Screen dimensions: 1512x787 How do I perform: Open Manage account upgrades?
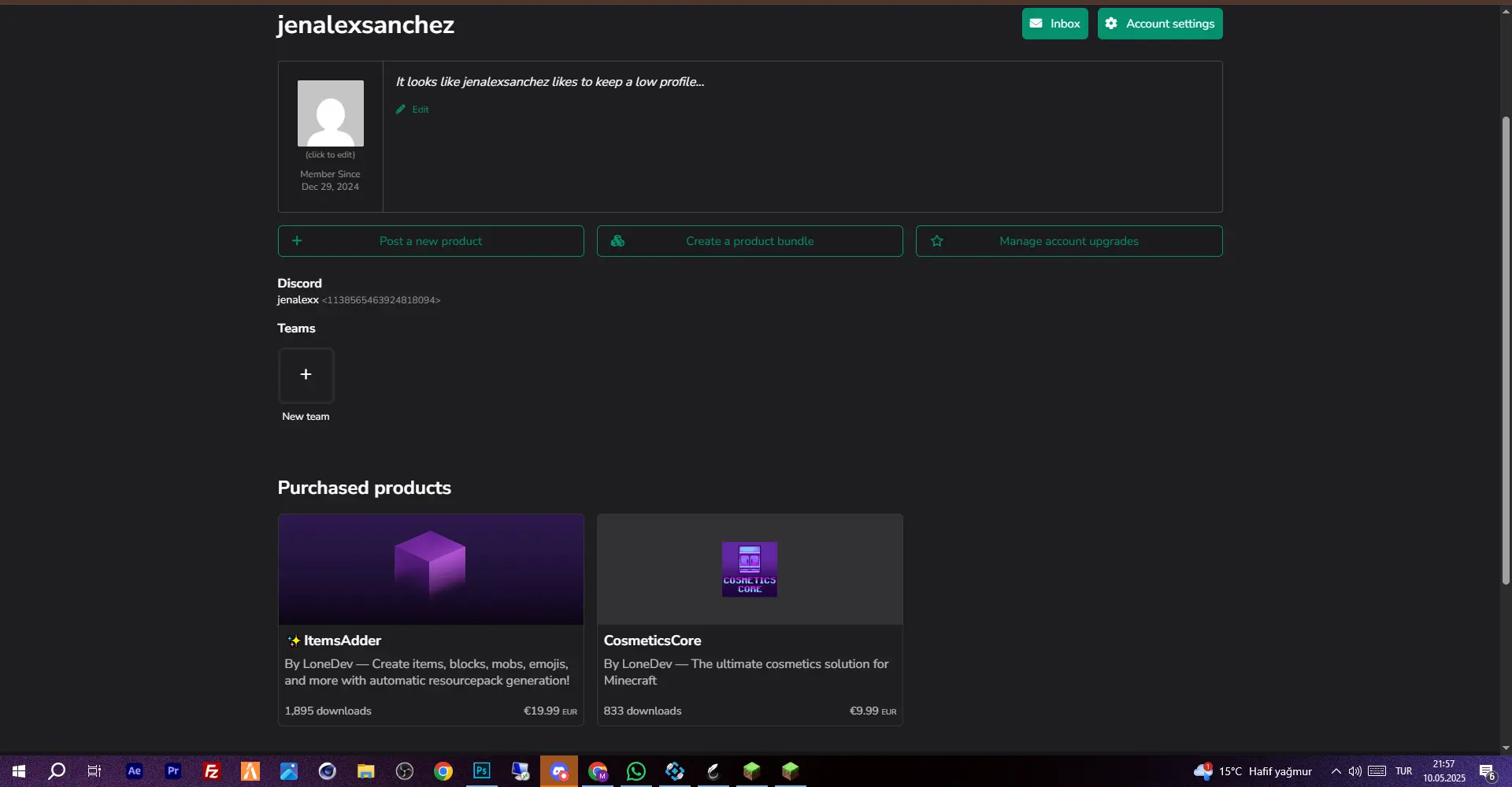[1069, 241]
